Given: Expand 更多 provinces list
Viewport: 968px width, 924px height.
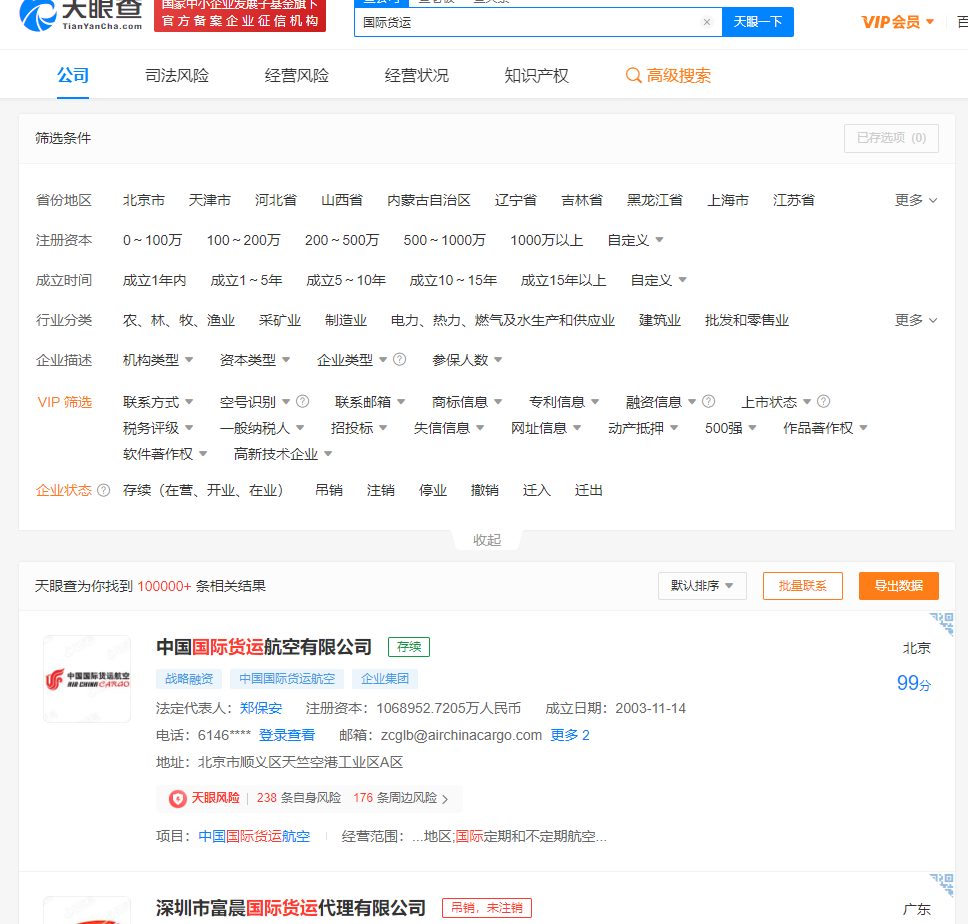Looking at the screenshot, I should point(916,200).
